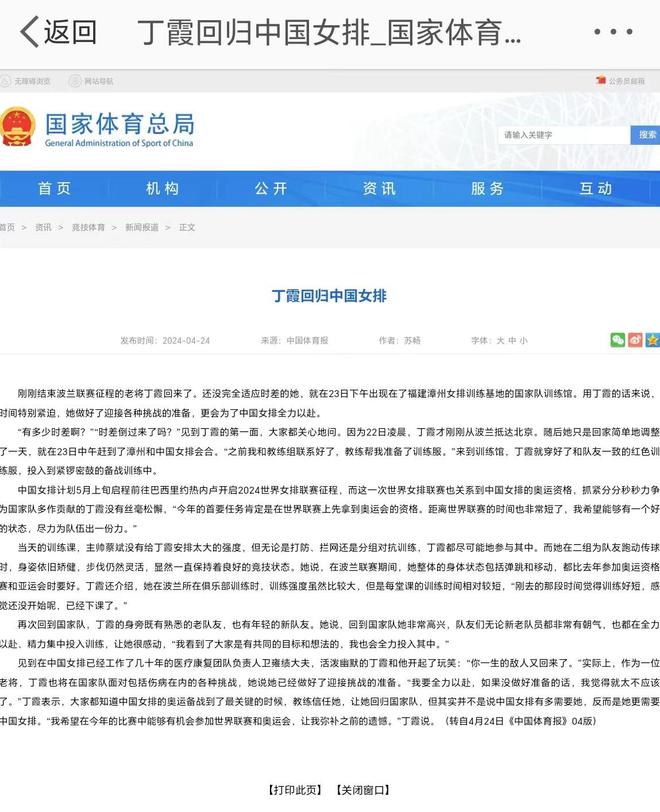Select medium font size 中

[512, 341]
